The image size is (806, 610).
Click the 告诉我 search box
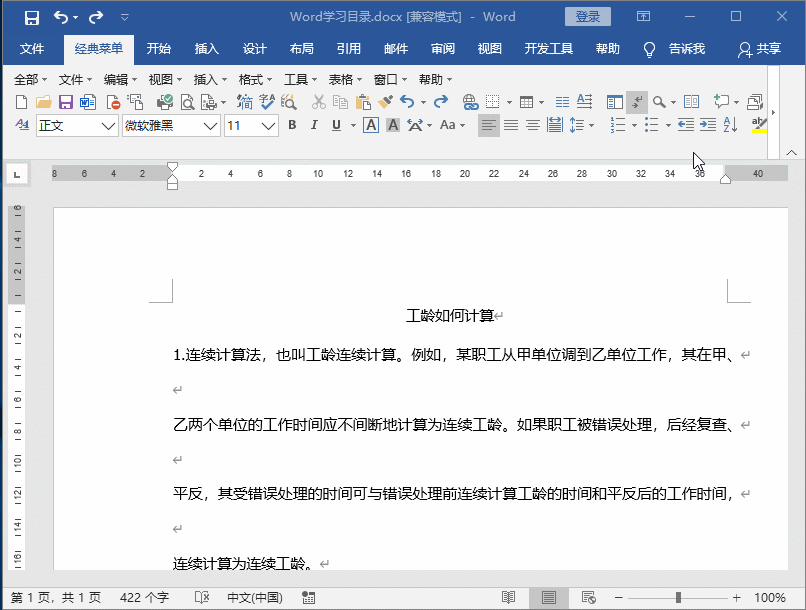pos(674,49)
